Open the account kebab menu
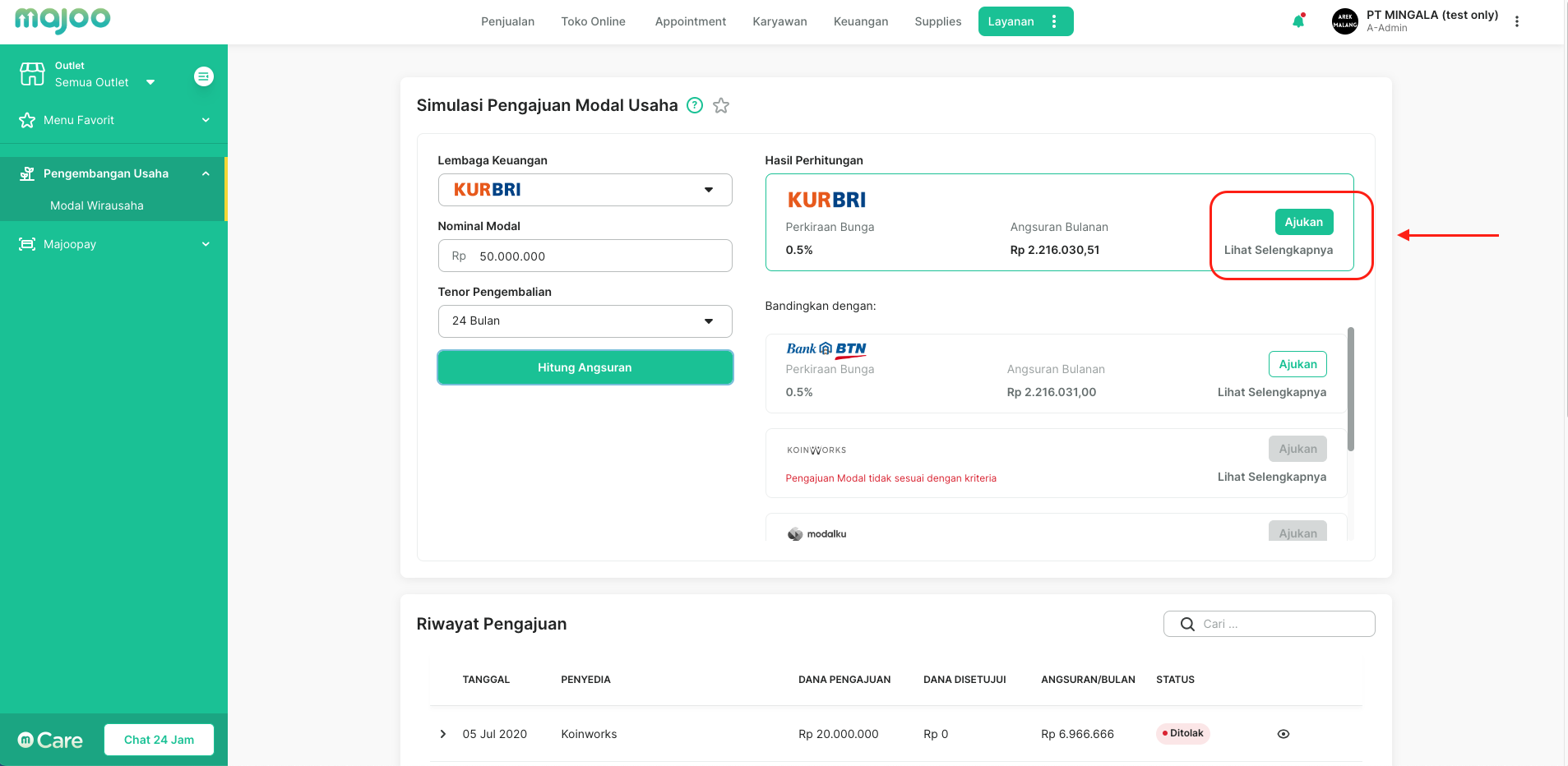The image size is (1568, 766). (1517, 21)
